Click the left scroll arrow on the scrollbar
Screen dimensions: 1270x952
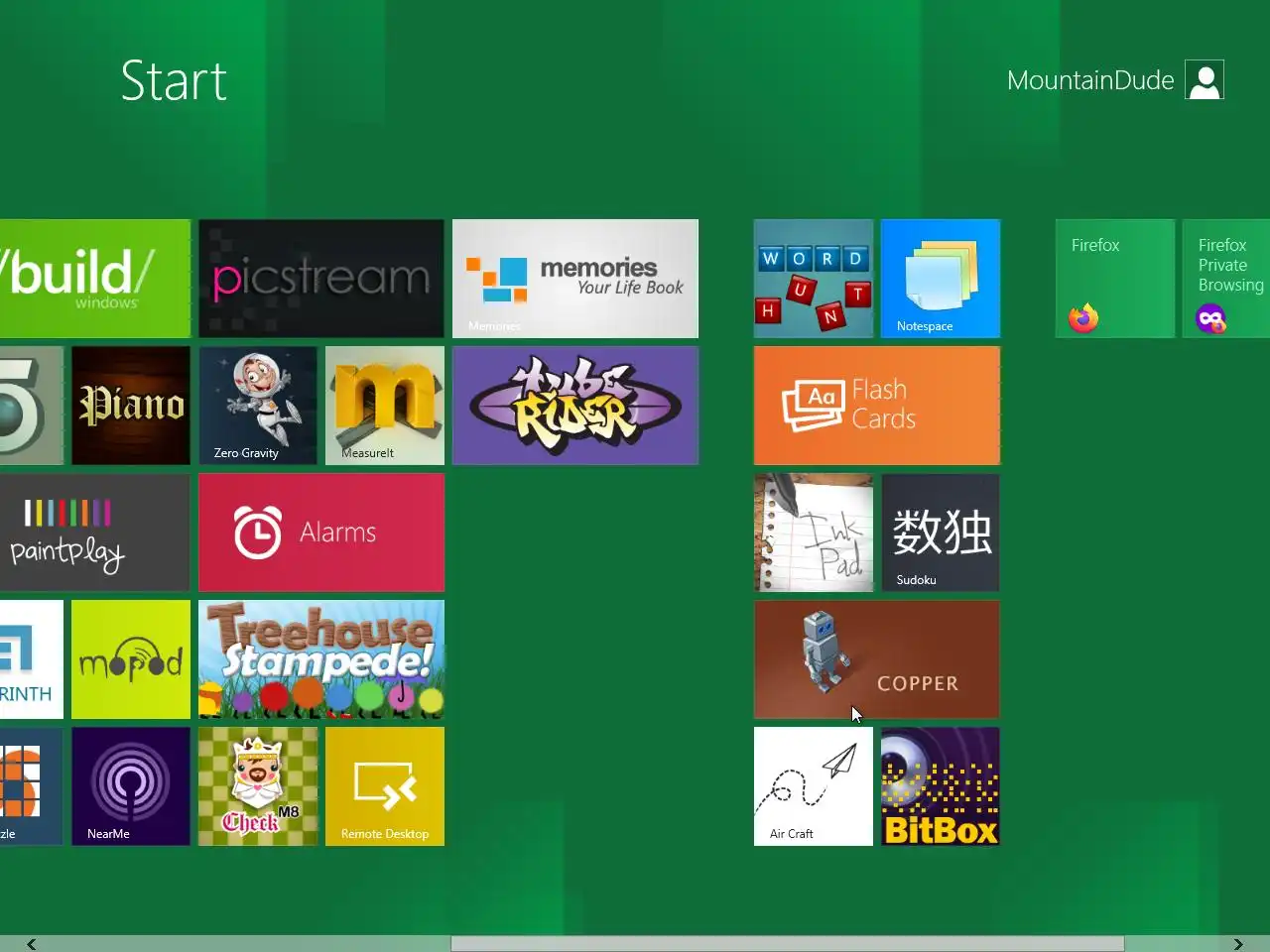coord(32,944)
